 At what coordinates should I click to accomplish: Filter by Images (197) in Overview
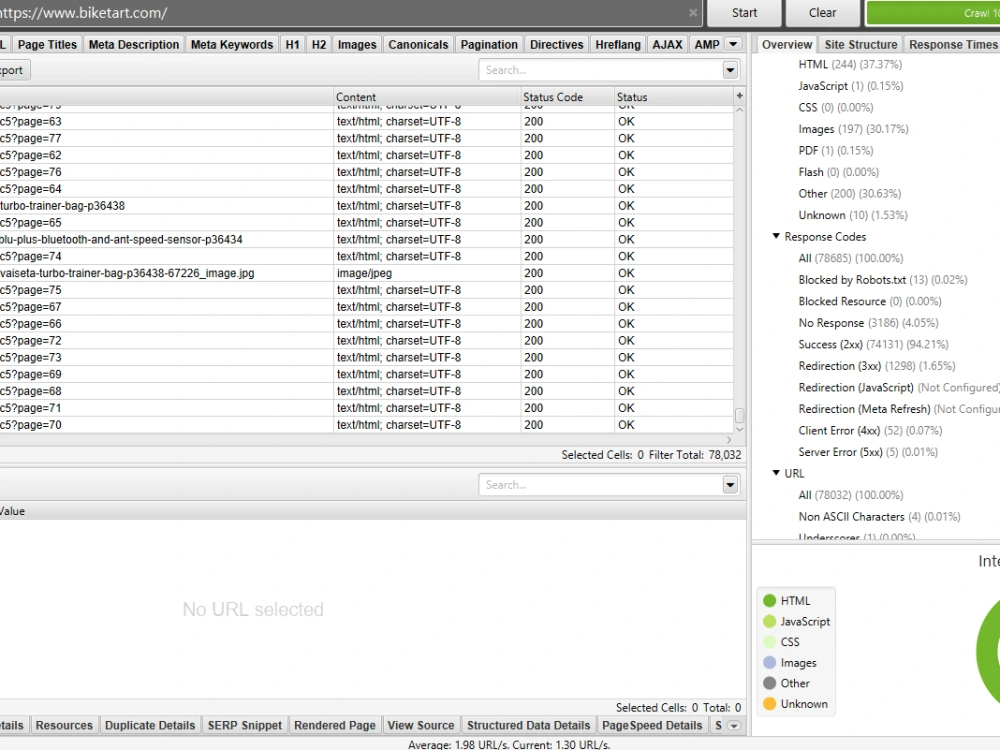pos(853,129)
